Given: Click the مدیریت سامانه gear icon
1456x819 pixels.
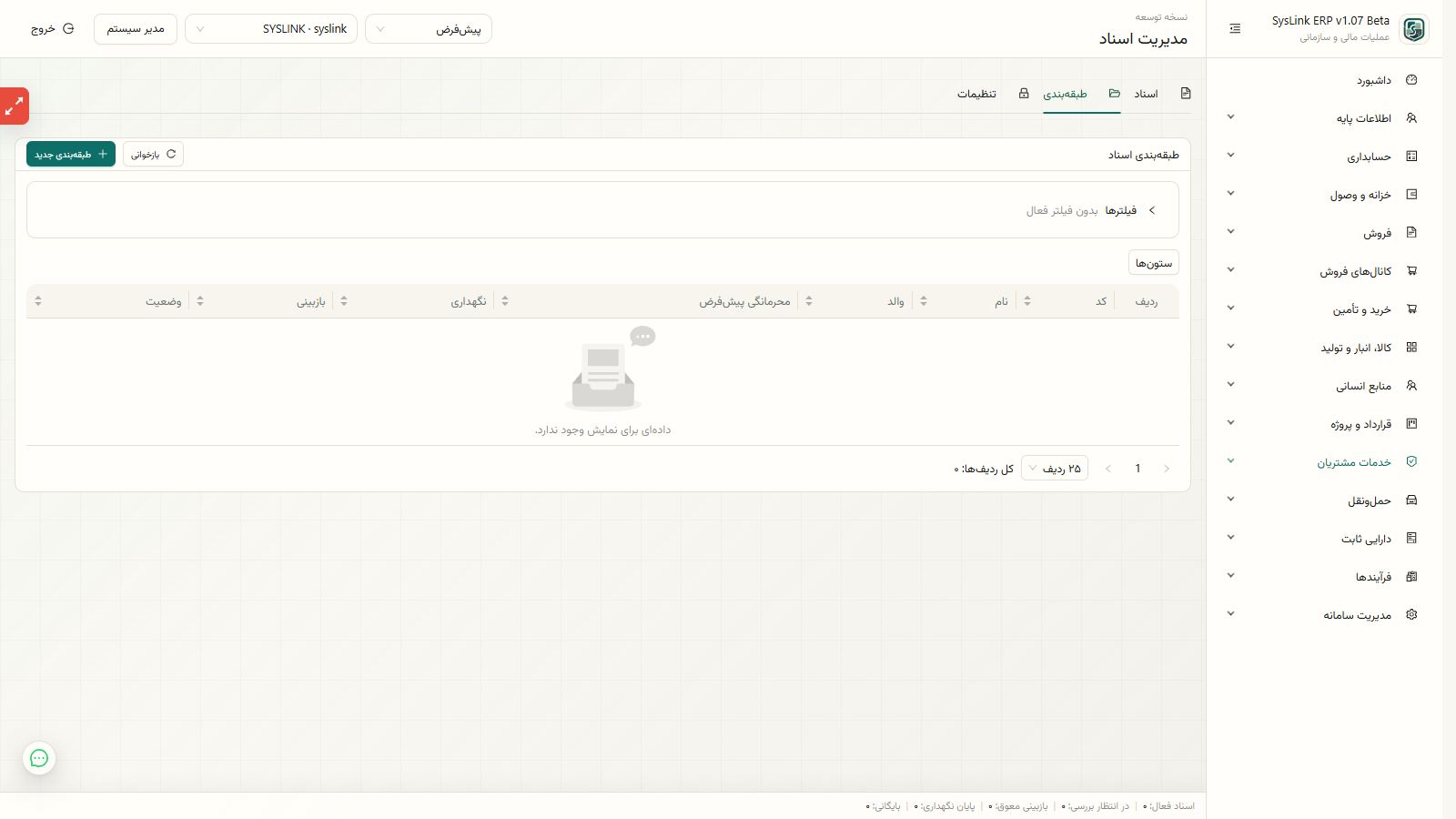Looking at the screenshot, I should click(1411, 615).
